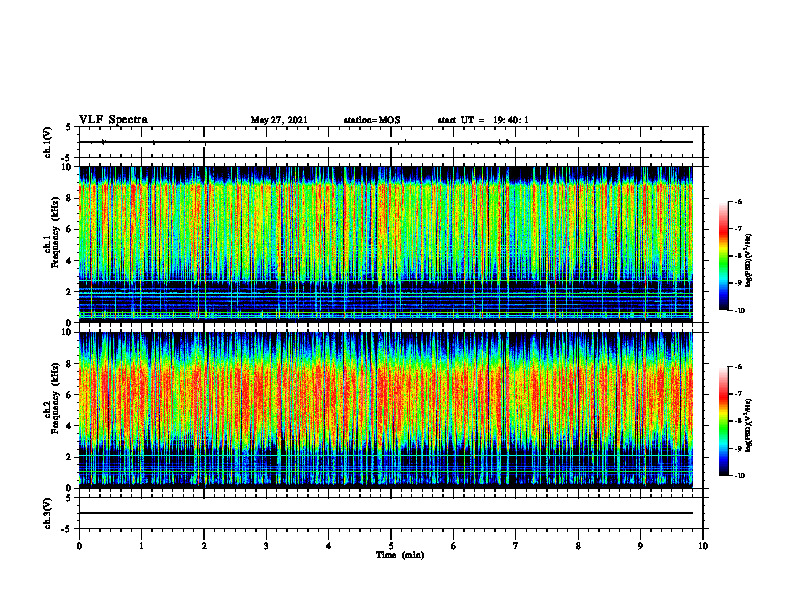The width and height of the screenshot is (792, 612).
Task: Click the ch.2 colorbar unit label
Action: pyautogui.click(x=749, y=425)
